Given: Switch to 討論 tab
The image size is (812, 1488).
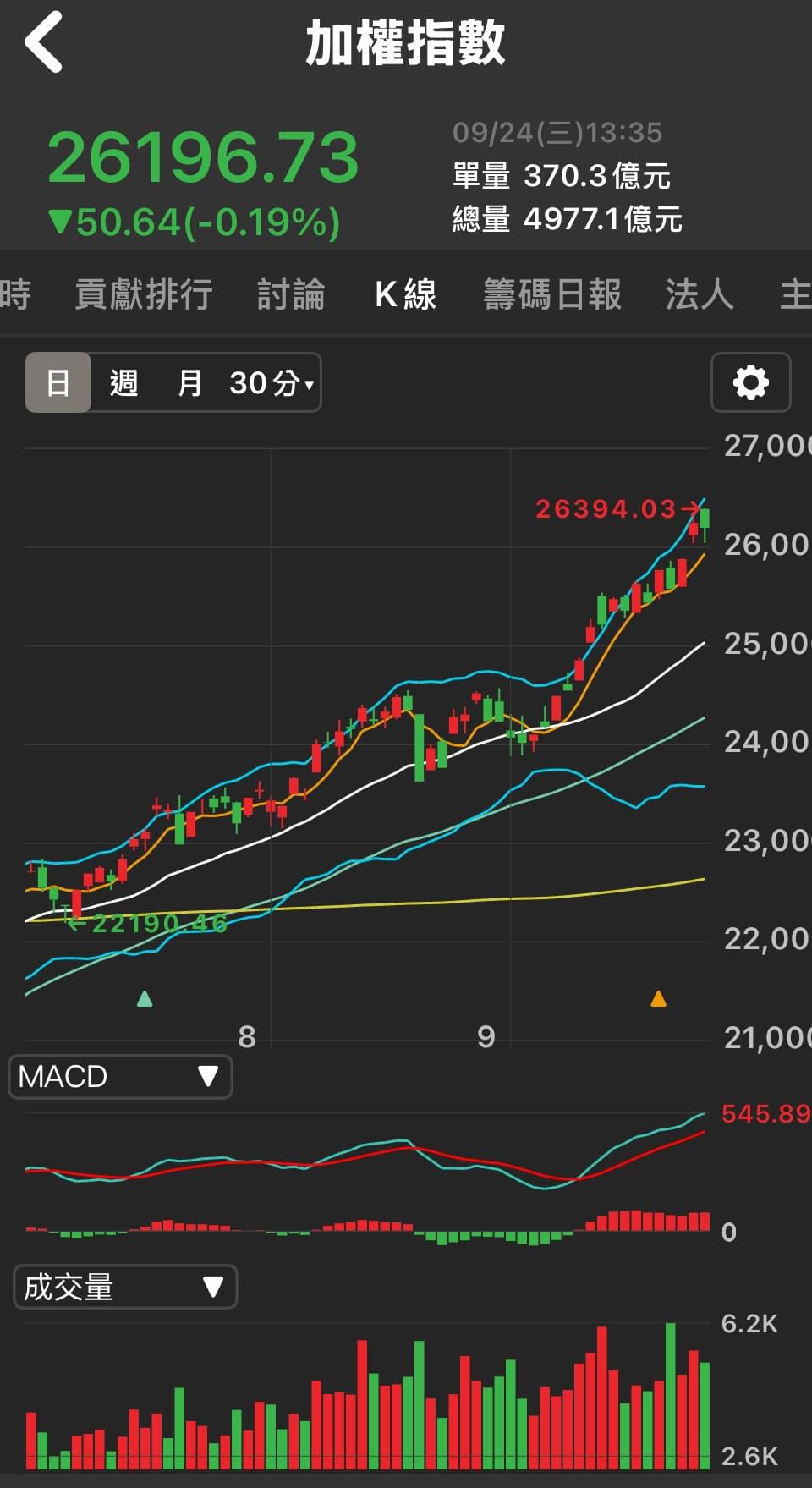Looking at the screenshot, I should [x=291, y=294].
